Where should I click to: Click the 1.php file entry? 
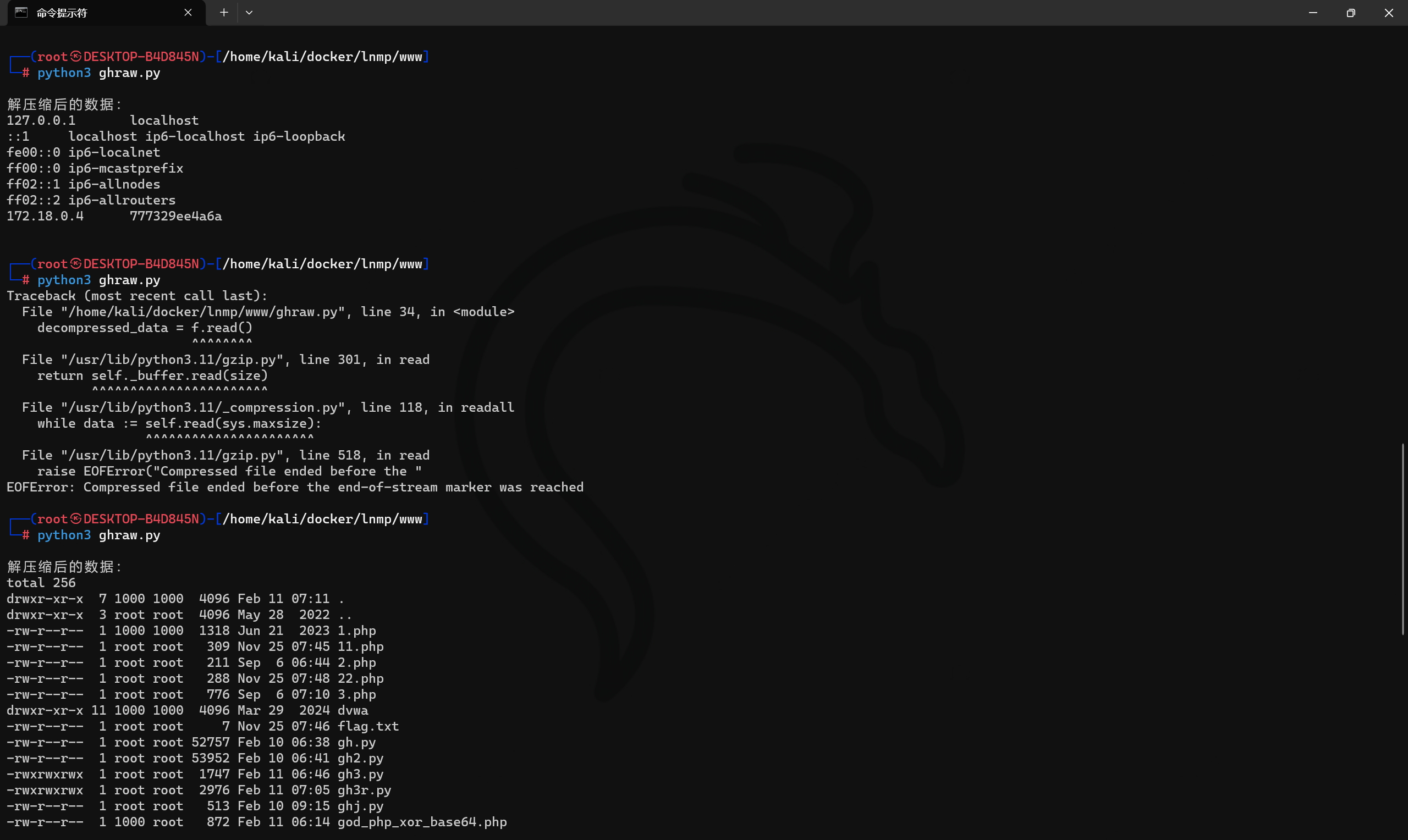pos(356,631)
